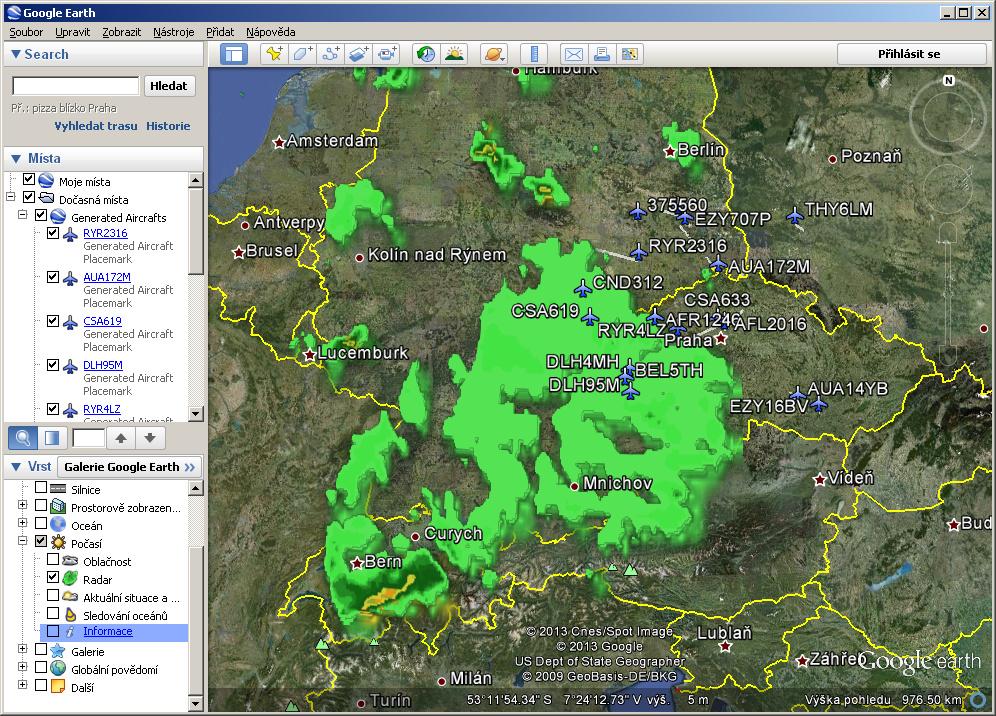Click the print icon in toolbar
This screenshot has width=996, height=716.
coord(602,54)
